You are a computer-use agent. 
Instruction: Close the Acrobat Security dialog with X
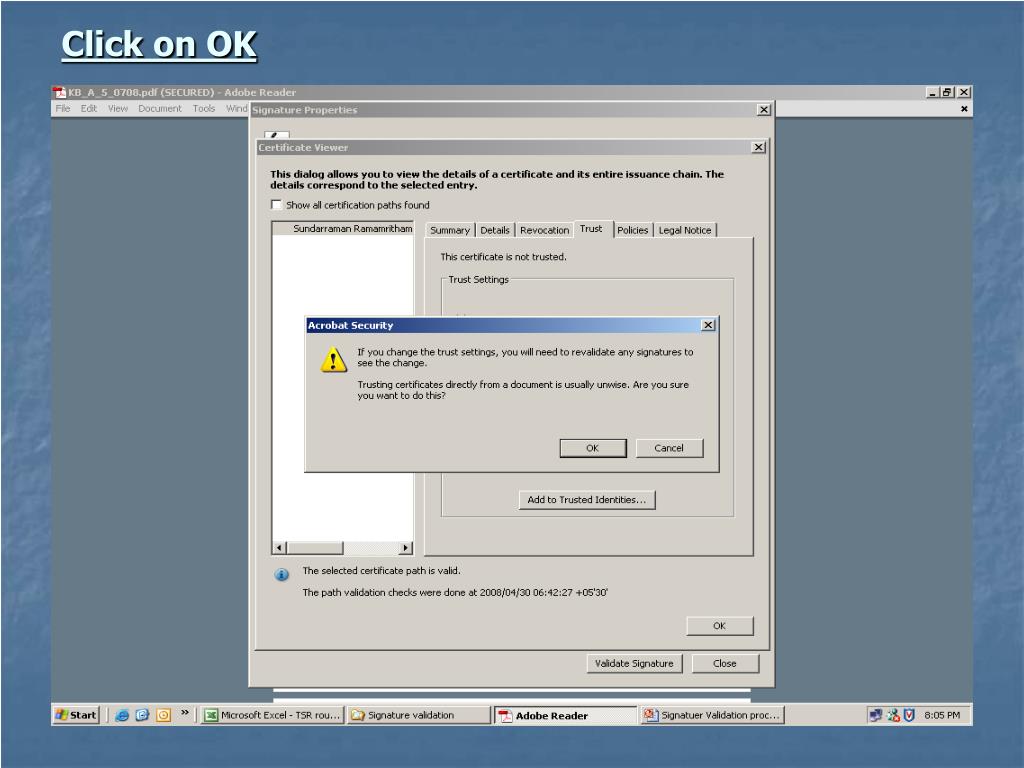click(x=708, y=325)
